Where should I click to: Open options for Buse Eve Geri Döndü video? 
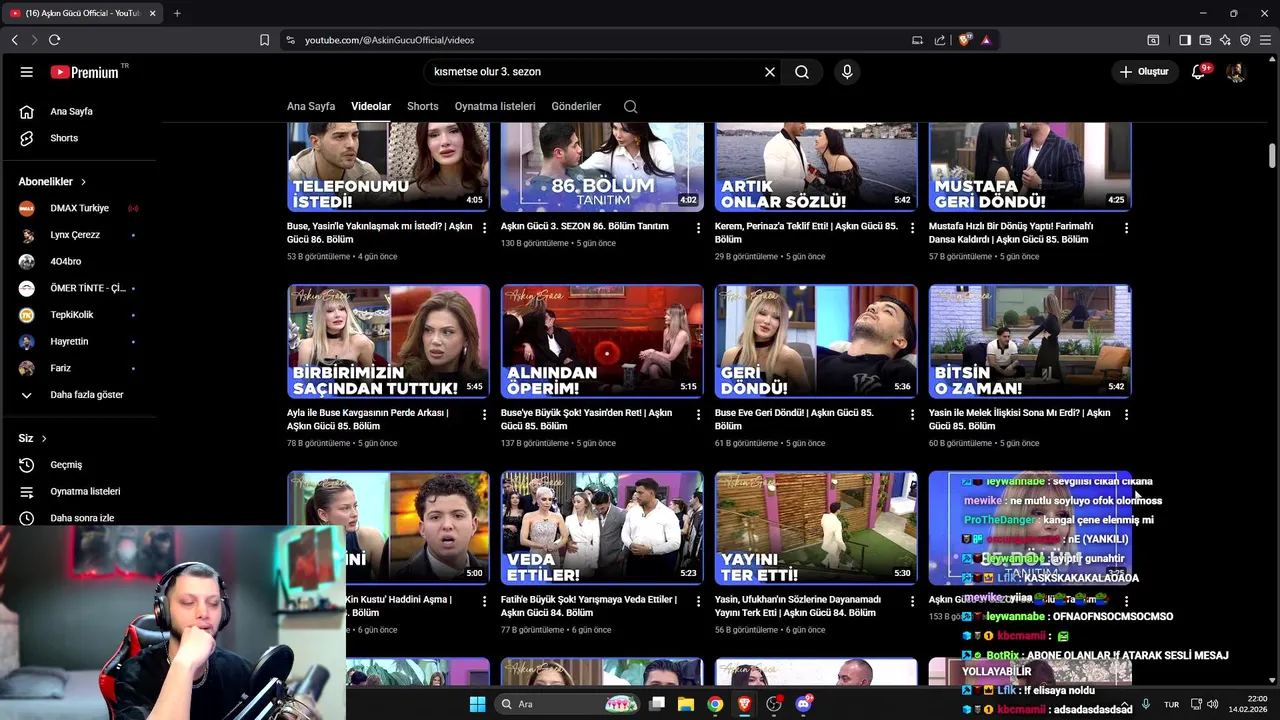[912, 414]
